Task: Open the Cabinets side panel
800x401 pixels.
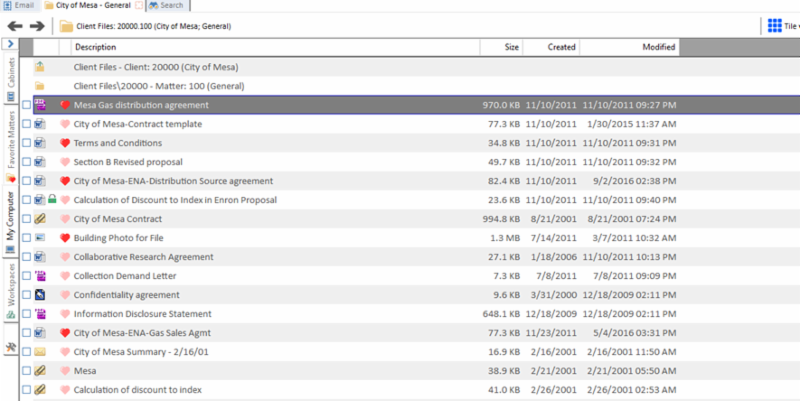Action: (10, 80)
